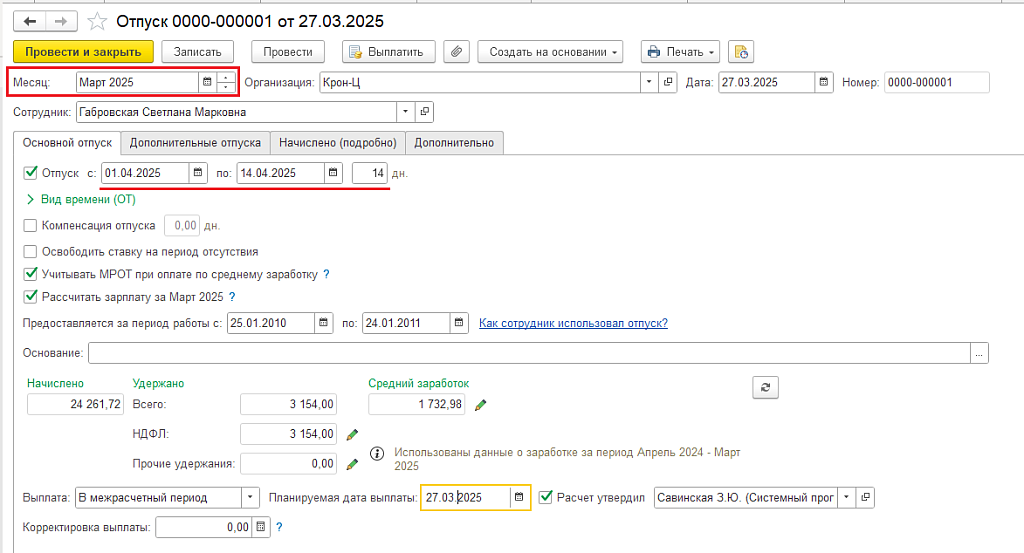Open the Начислено (подробно) tab

tap(337, 143)
